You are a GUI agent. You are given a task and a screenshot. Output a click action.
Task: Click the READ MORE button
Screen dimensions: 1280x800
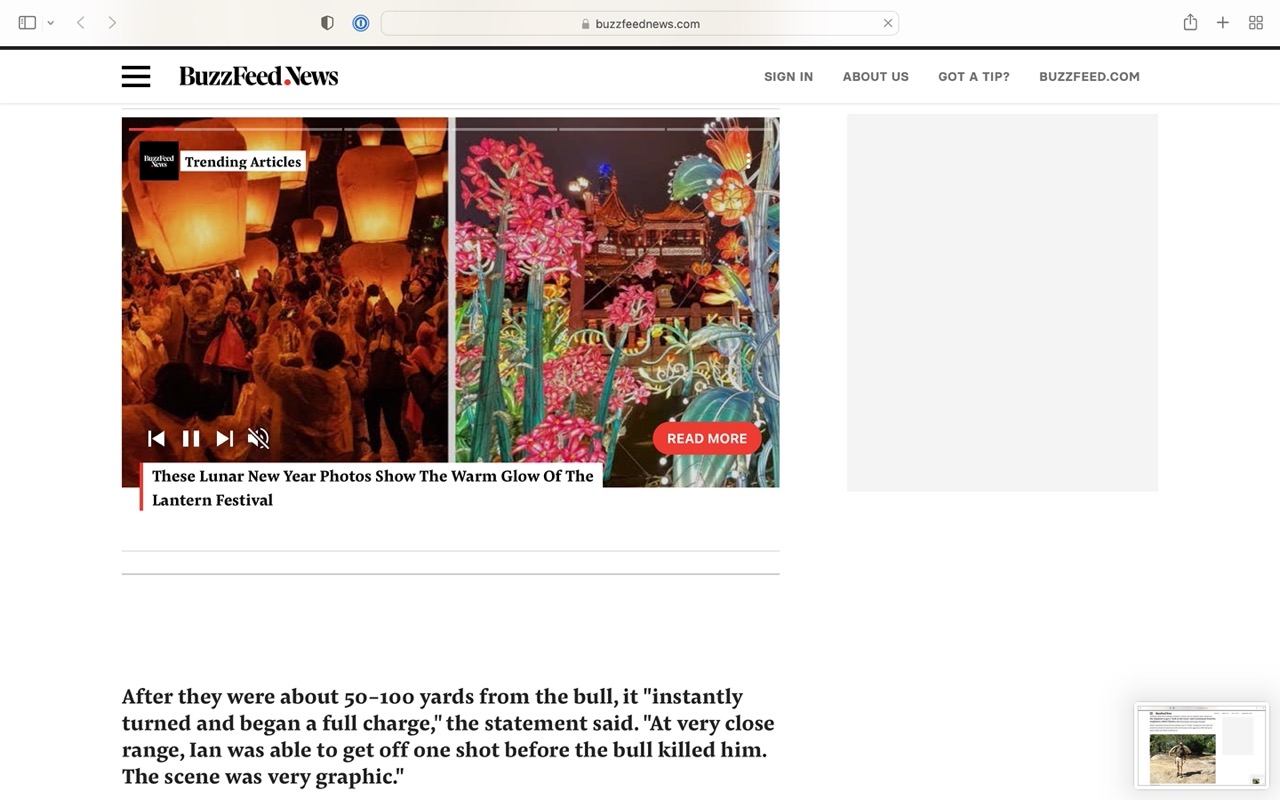pos(707,438)
